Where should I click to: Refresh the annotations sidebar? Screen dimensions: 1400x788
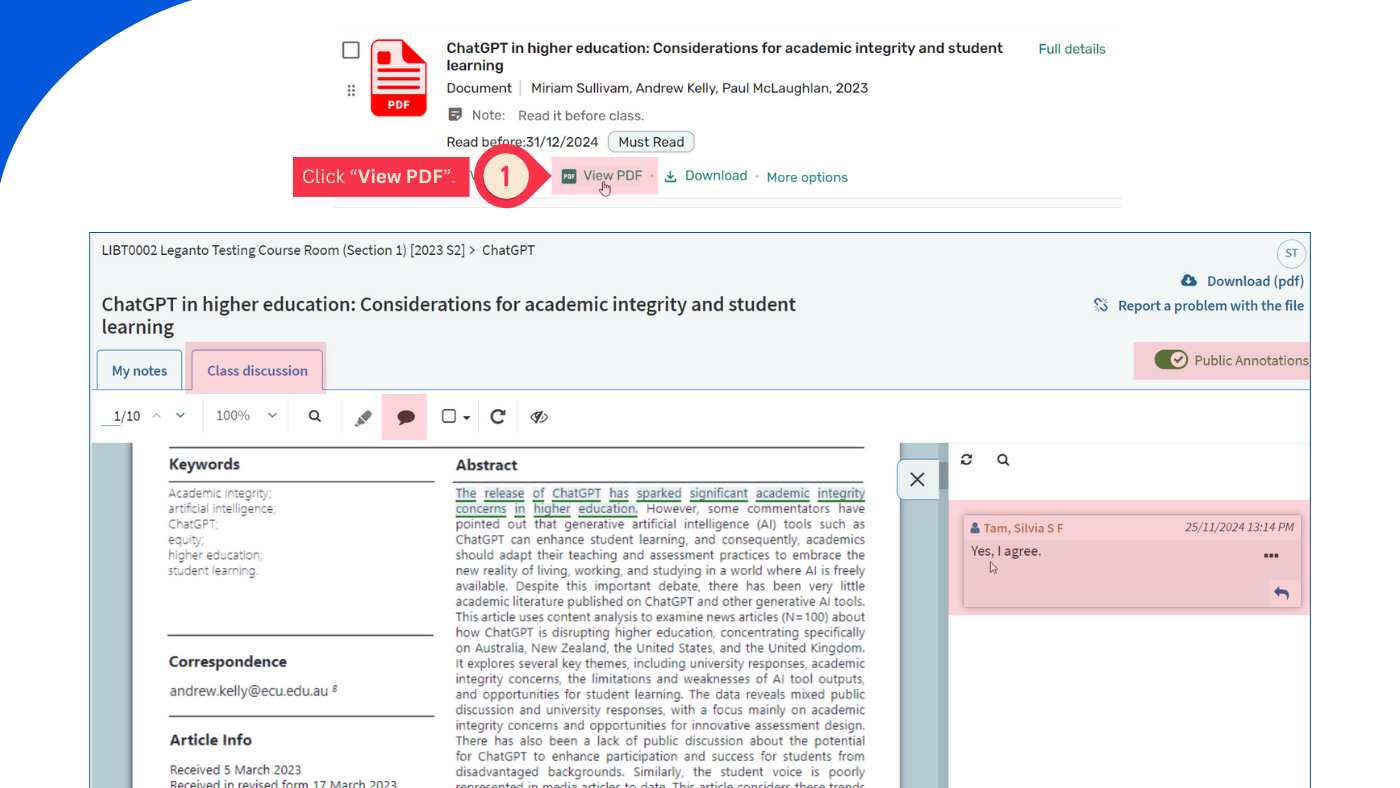click(x=966, y=459)
